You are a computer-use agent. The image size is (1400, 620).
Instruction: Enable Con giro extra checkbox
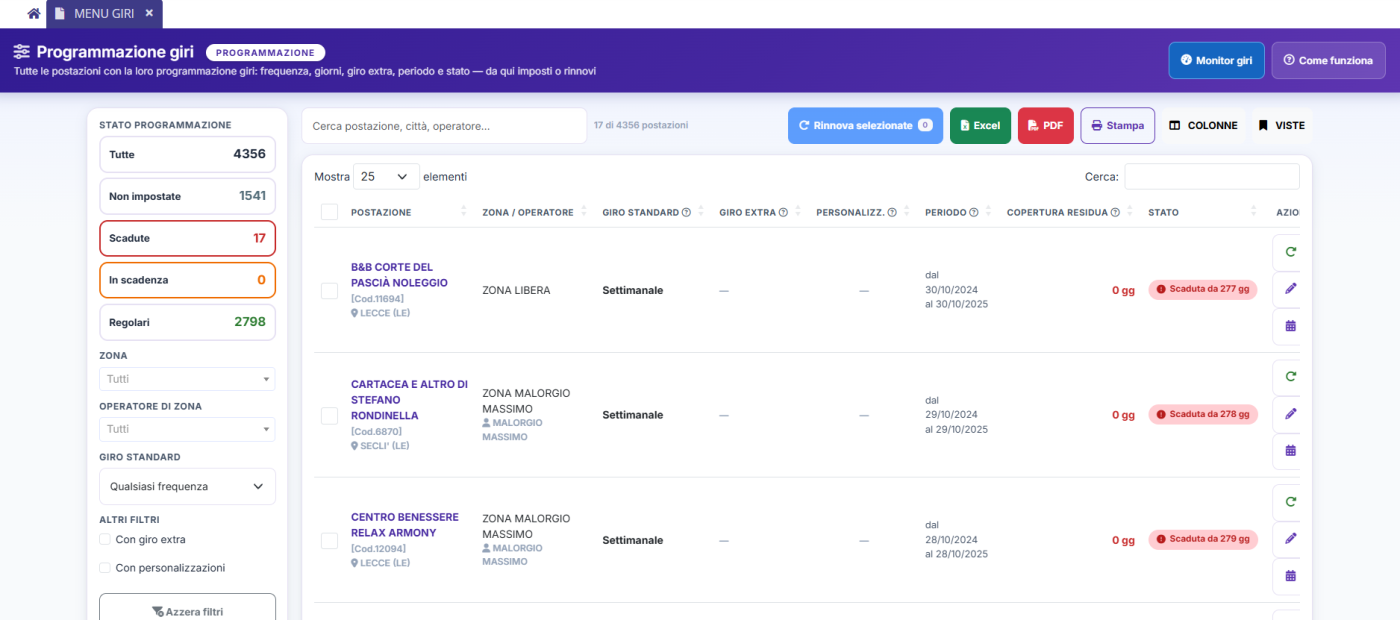pos(105,539)
